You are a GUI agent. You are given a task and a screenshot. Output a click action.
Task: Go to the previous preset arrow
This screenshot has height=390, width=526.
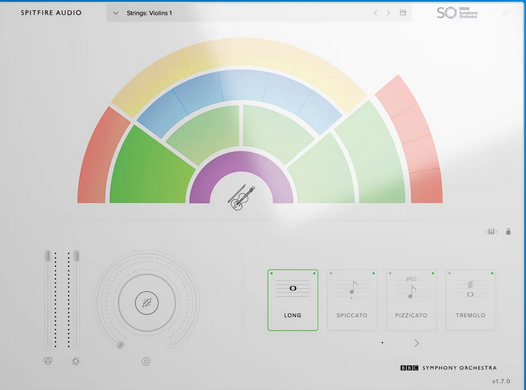click(375, 13)
